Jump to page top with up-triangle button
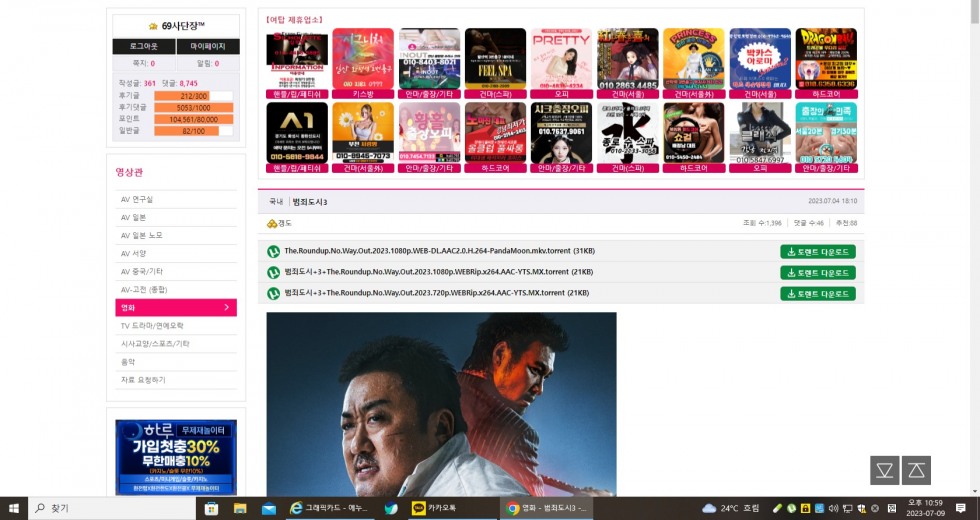Viewport: 980px width, 520px height. tap(916, 470)
